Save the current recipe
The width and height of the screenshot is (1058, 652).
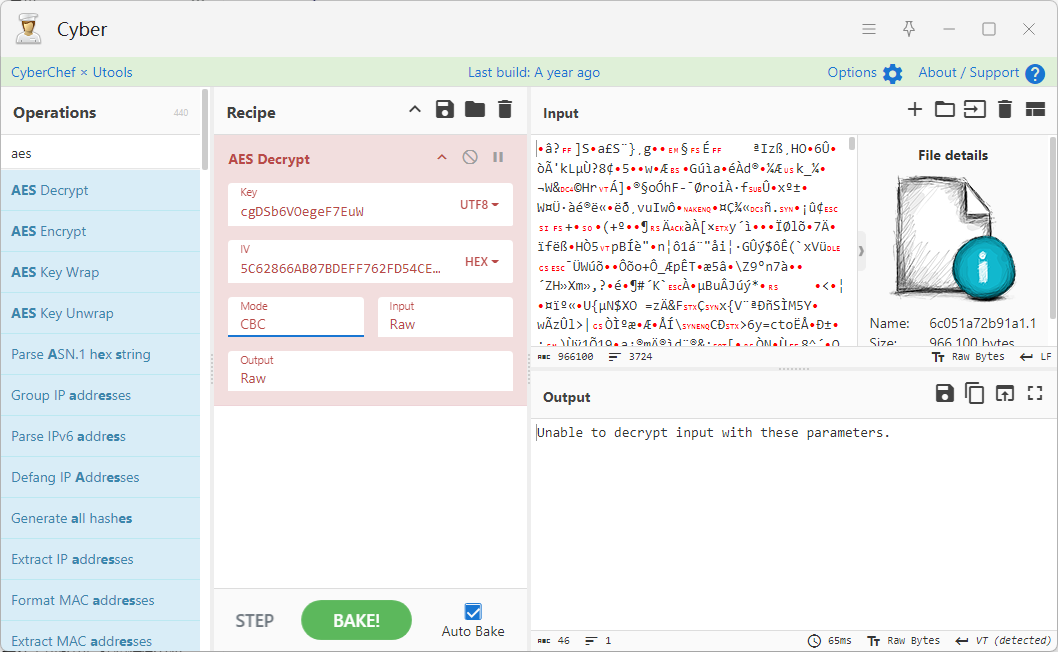pyautogui.click(x=445, y=109)
